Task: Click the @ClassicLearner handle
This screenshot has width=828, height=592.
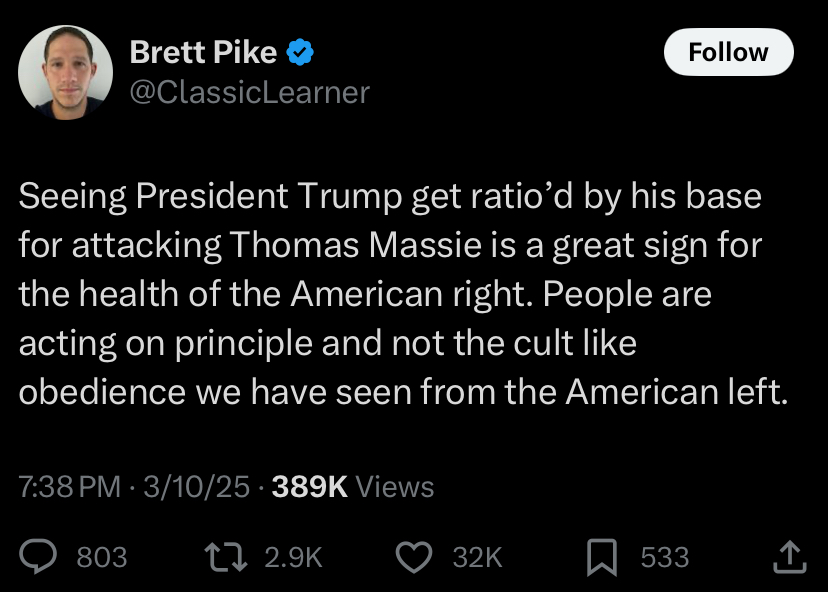Action: [x=250, y=92]
